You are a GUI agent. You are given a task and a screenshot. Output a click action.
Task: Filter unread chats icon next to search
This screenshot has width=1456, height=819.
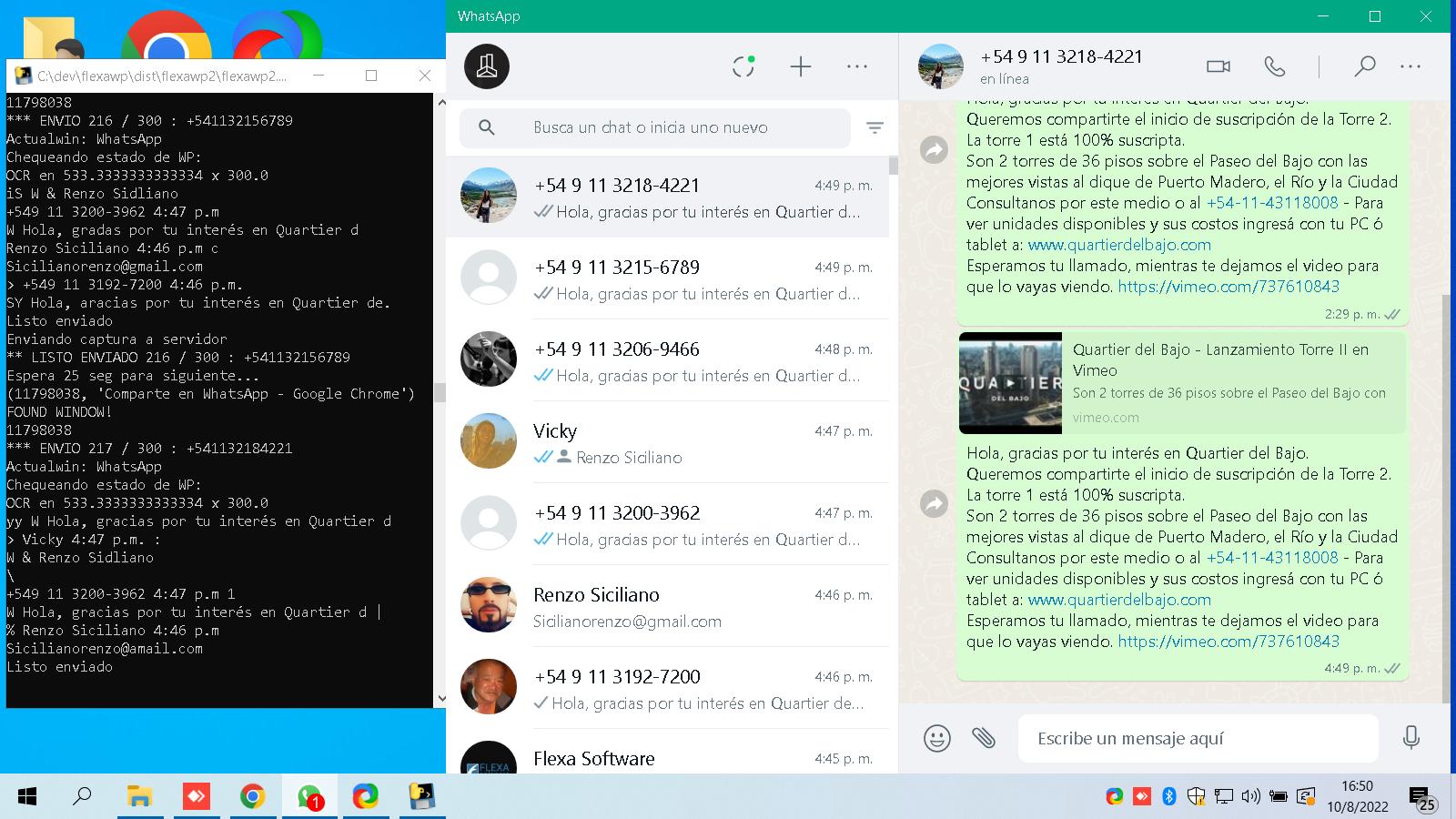pos(875,128)
